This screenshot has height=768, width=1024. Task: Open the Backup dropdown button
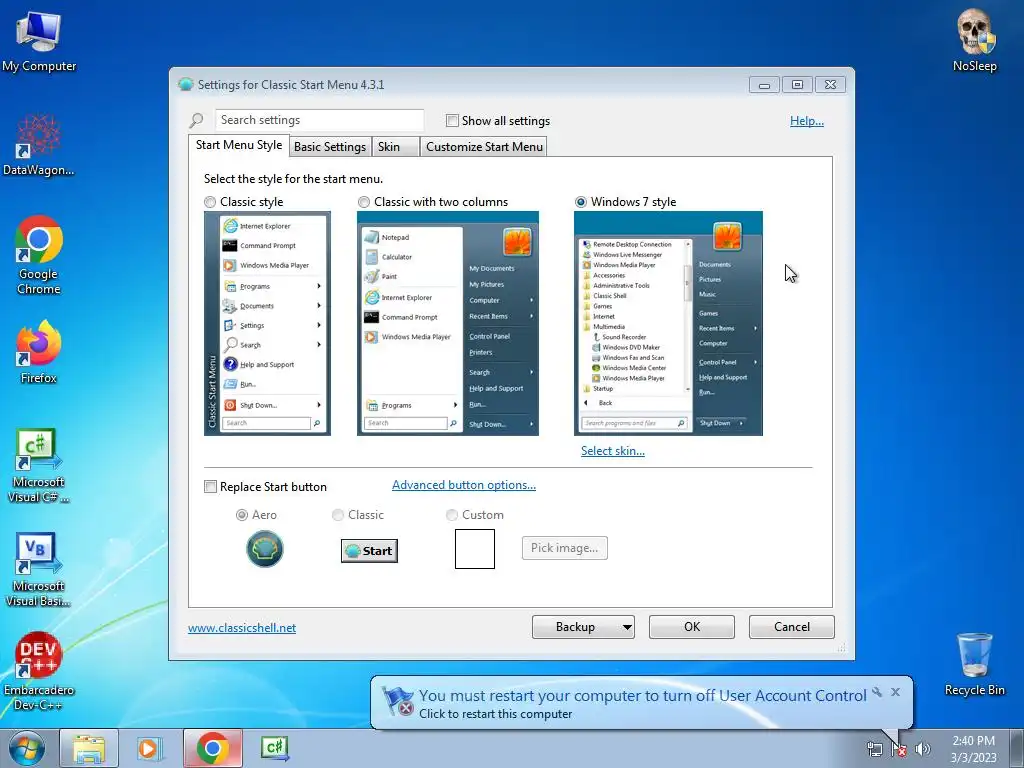point(583,627)
